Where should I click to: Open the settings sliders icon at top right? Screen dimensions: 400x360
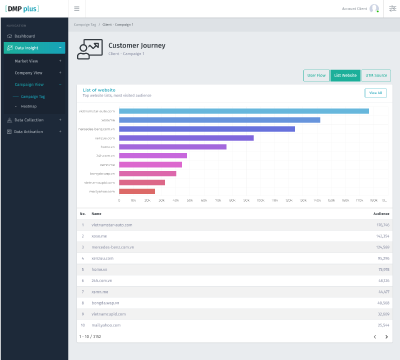pyautogui.click(x=393, y=9)
